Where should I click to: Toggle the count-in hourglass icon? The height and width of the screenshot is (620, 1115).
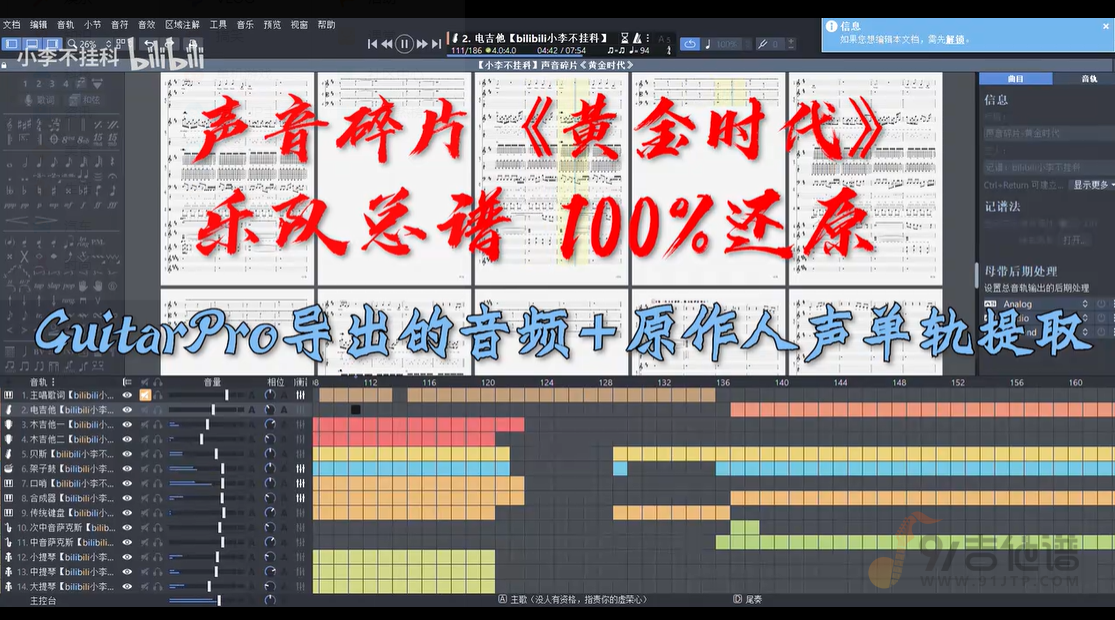pyautogui.click(x=624, y=38)
